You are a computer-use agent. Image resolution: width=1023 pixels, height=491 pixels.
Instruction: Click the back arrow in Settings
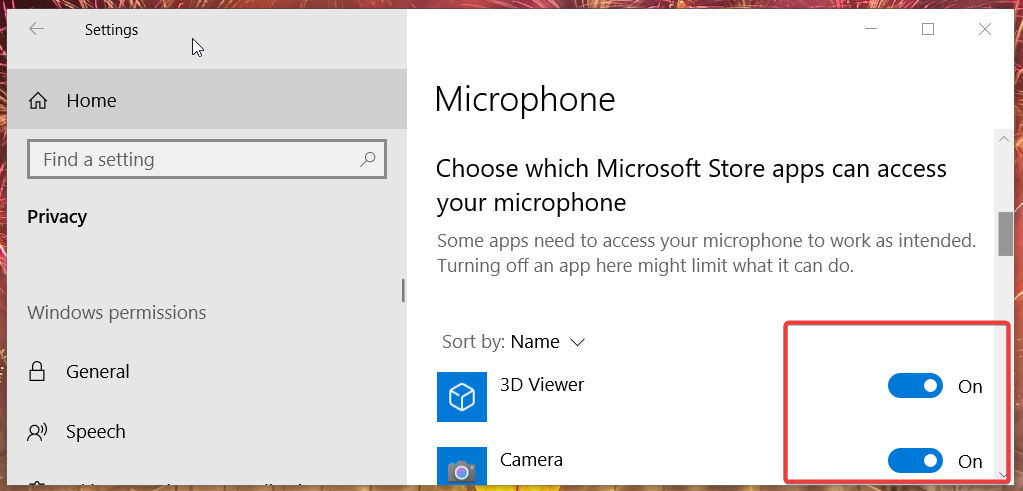point(37,29)
